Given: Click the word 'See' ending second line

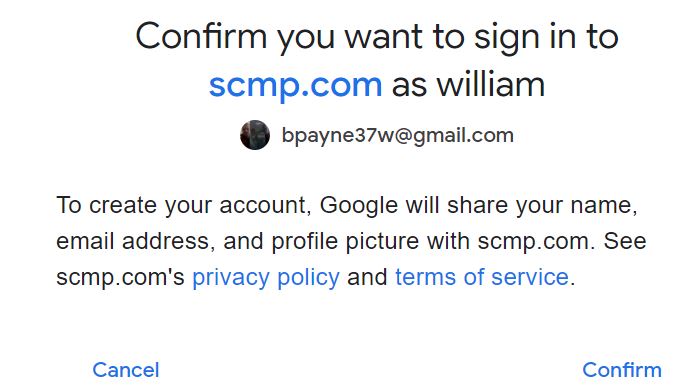Looking at the screenshot, I should (x=625, y=241).
